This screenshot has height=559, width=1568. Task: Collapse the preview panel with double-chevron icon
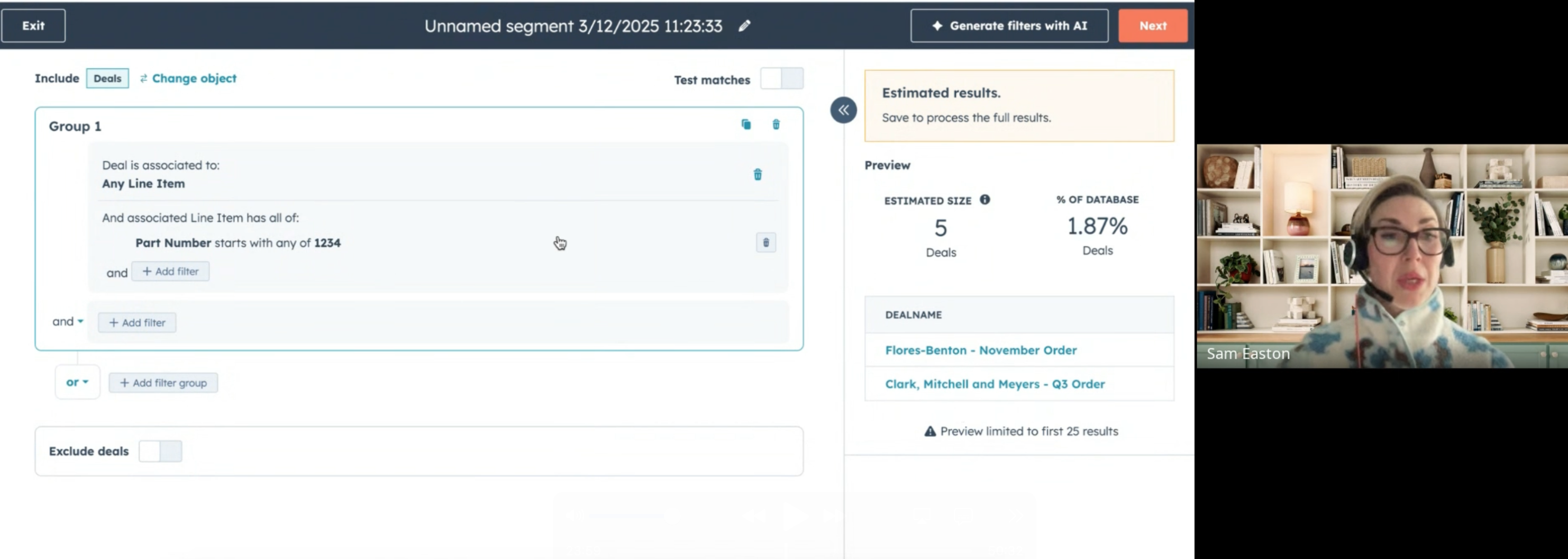tap(844, 110)
